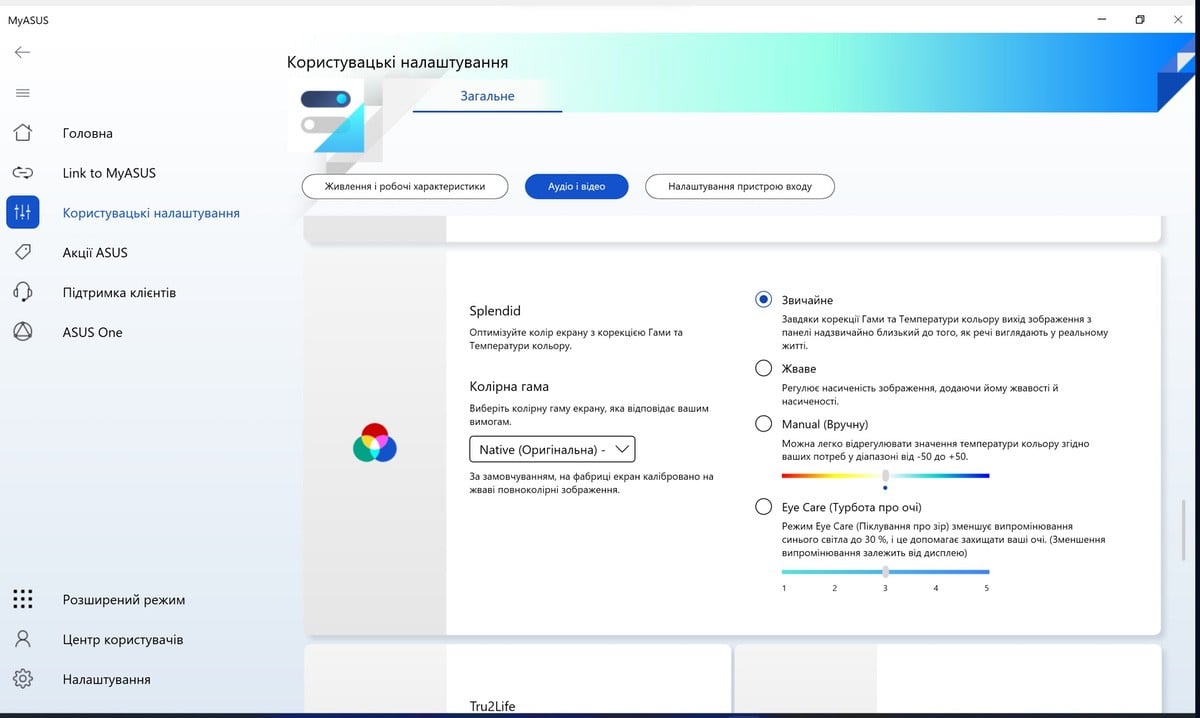This screenshot has height=718, width=1200.
Task: Switch to the Загальне tab
Action: click(x=487, y=96)
